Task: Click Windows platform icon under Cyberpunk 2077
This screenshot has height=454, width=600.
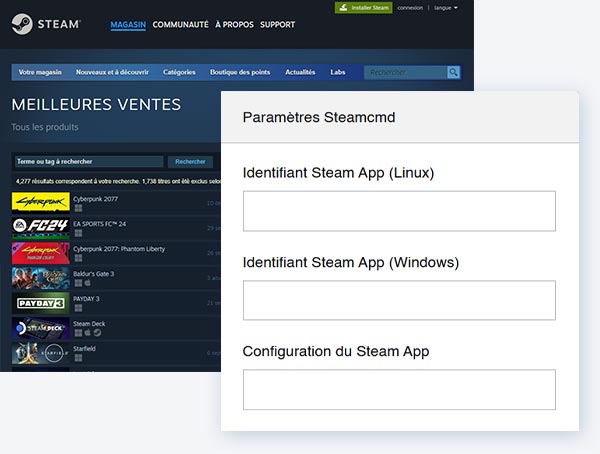Action: (78, 208)
